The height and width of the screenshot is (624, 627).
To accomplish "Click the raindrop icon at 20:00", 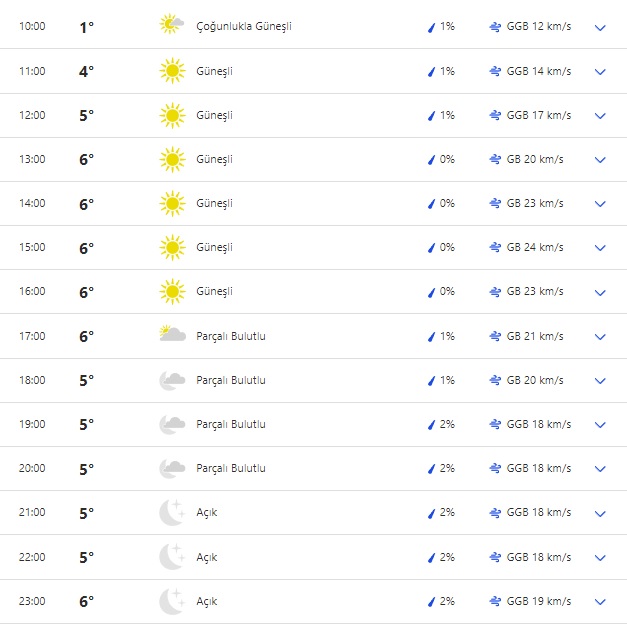I will (432, 468).
